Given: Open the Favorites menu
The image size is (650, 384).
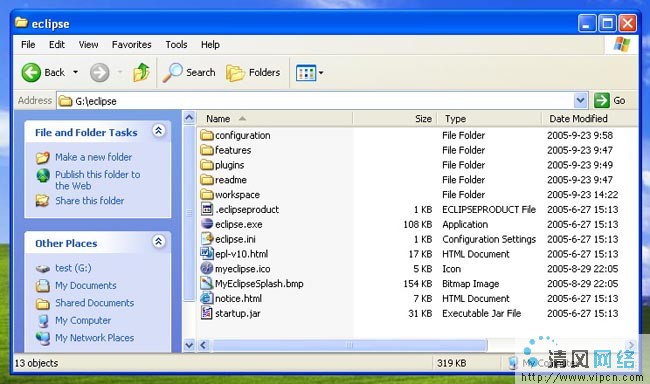Looking at the screenshot, I should click(x=131, y=44).
